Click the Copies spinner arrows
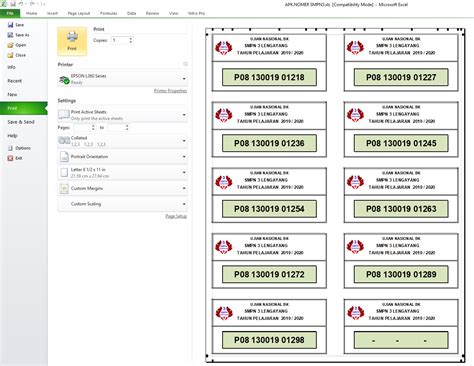Image resolution: width=474 pixels, height=366 pixels. [131, 40]
